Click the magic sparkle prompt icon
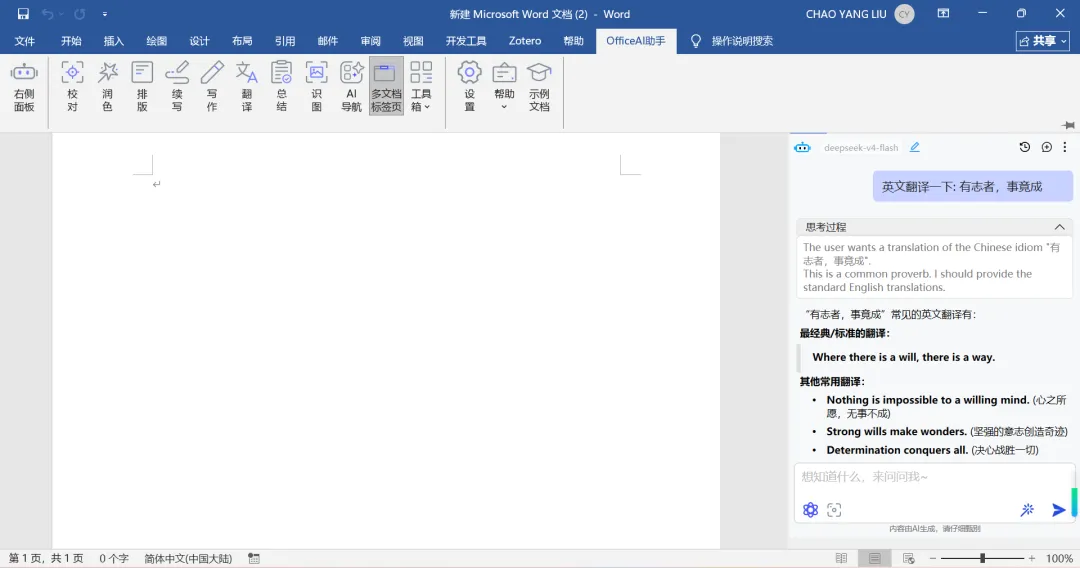The width and height of the screenshot is (1080, 568). point(1027,509)
